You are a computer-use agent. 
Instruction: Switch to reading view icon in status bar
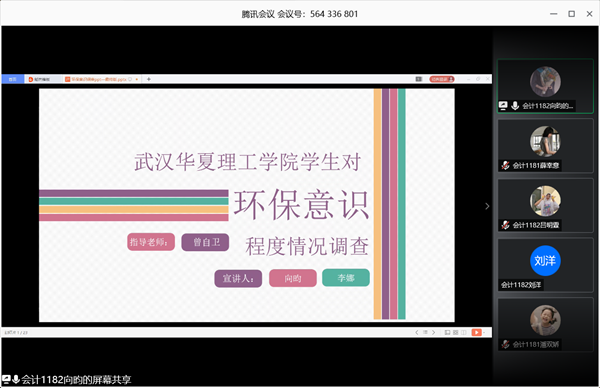464,333
